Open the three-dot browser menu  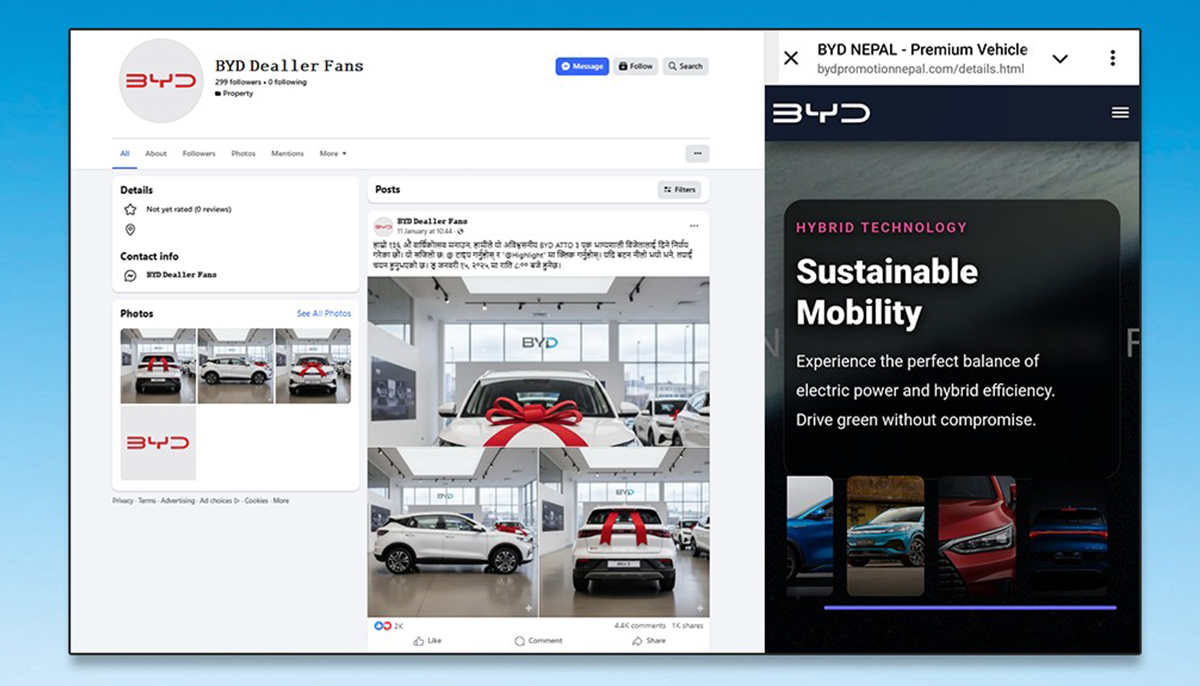[1112, 58]
